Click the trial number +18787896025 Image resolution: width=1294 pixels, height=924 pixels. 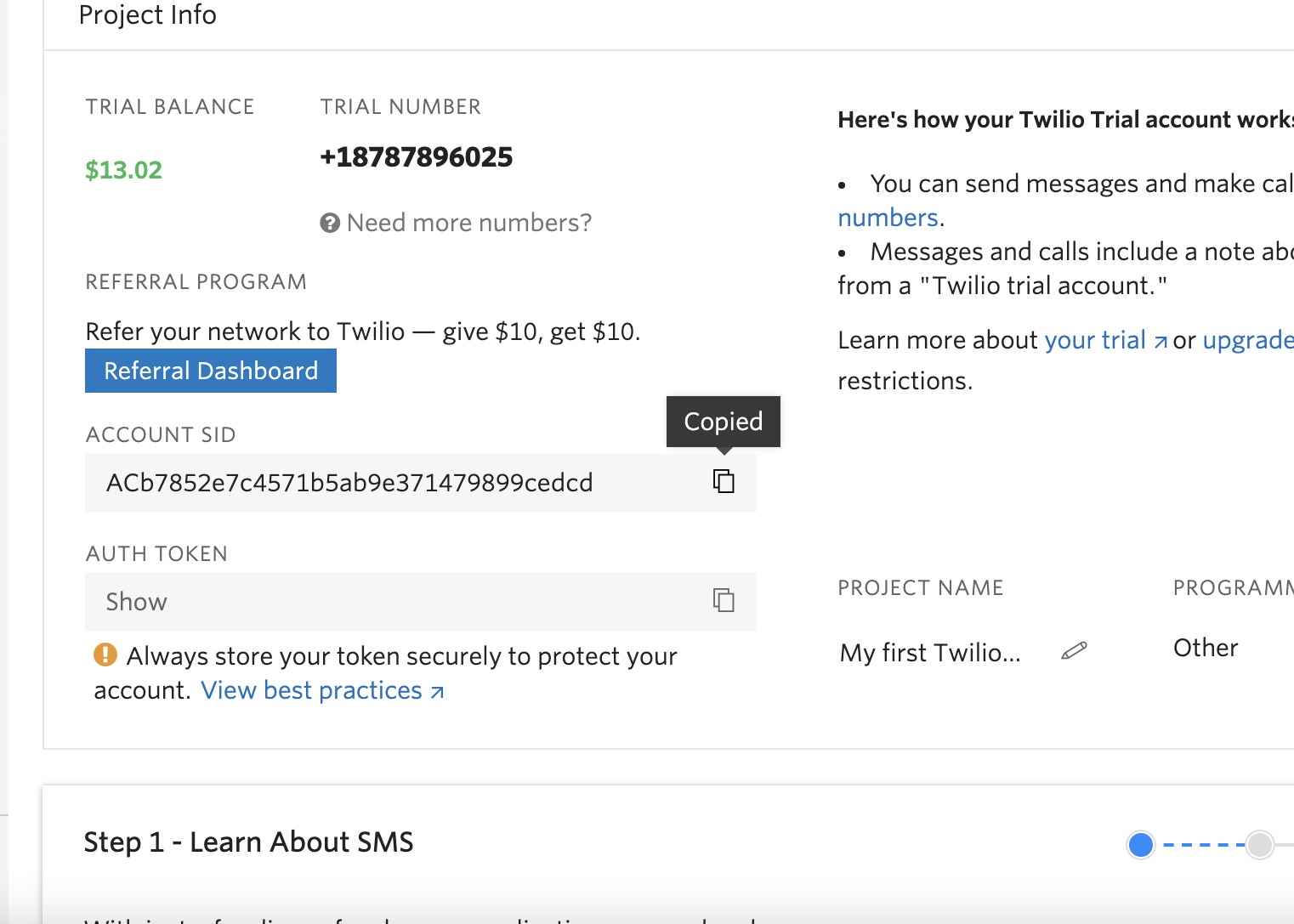(417, 157)
